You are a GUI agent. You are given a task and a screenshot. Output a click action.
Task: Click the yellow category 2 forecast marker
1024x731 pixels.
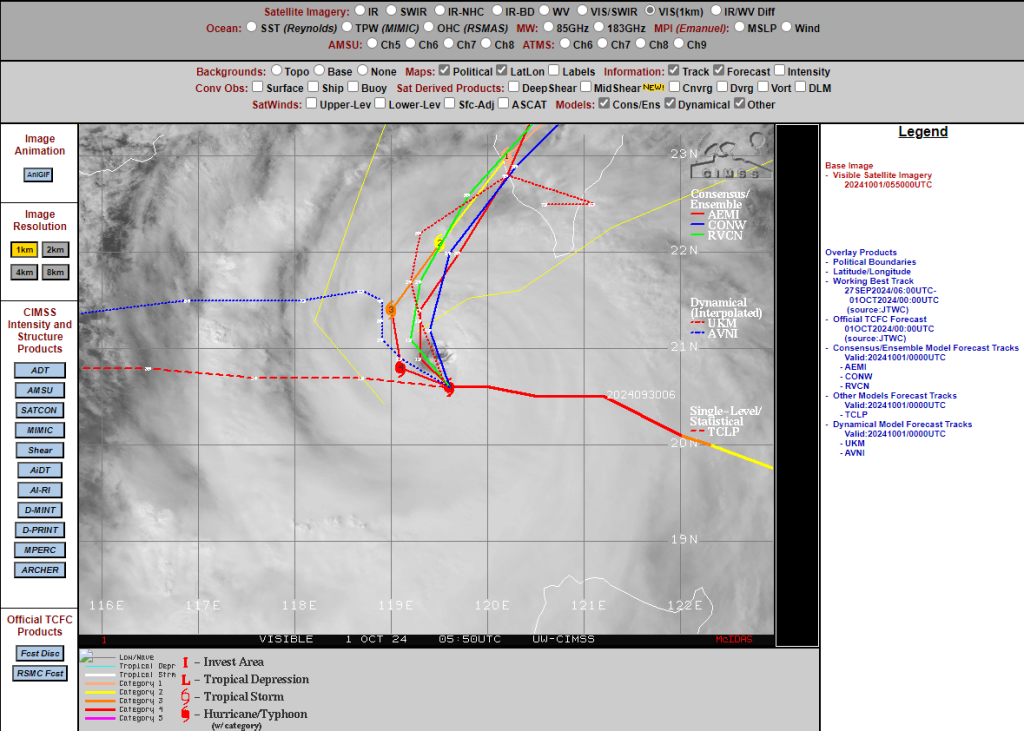click(x=440, y=242)
